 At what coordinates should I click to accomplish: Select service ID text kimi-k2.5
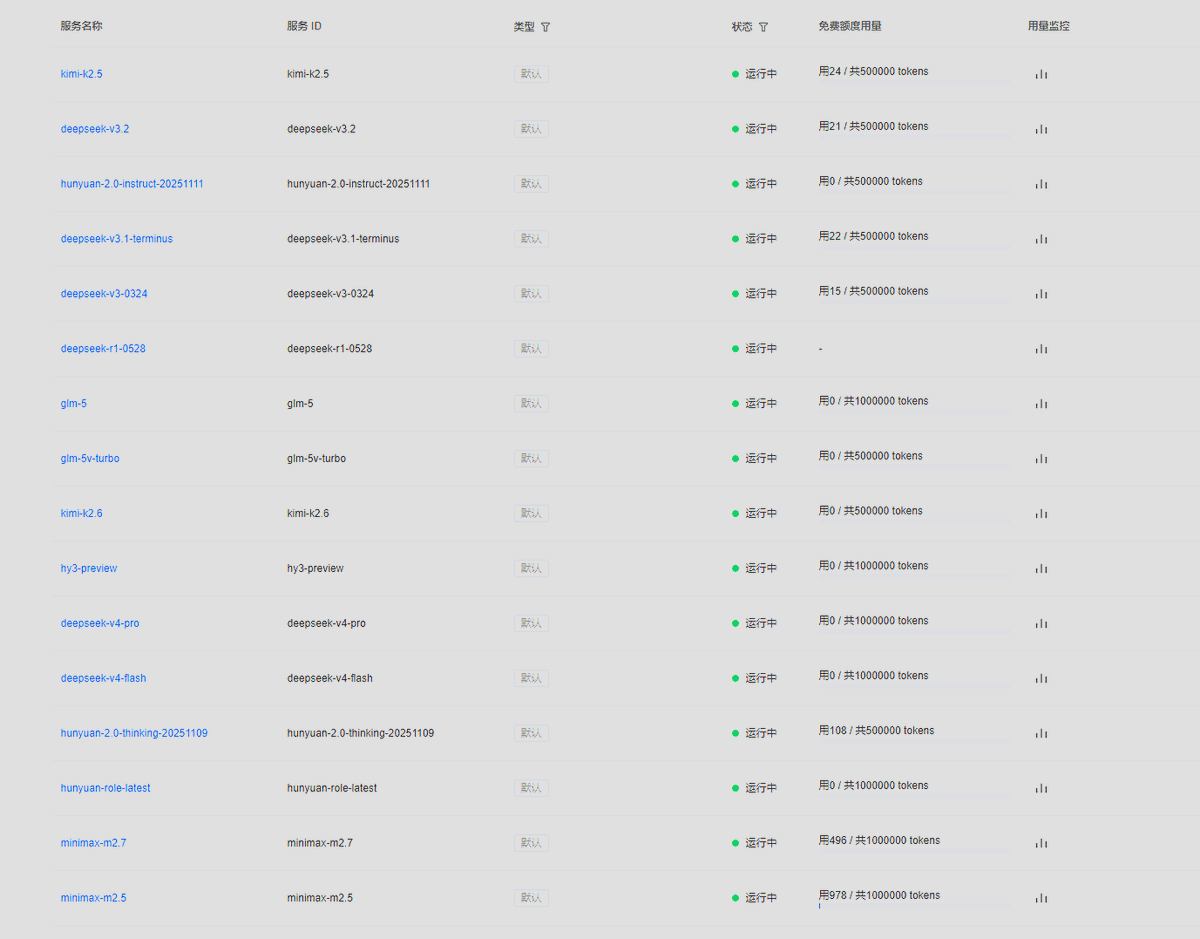click(308, 74)
